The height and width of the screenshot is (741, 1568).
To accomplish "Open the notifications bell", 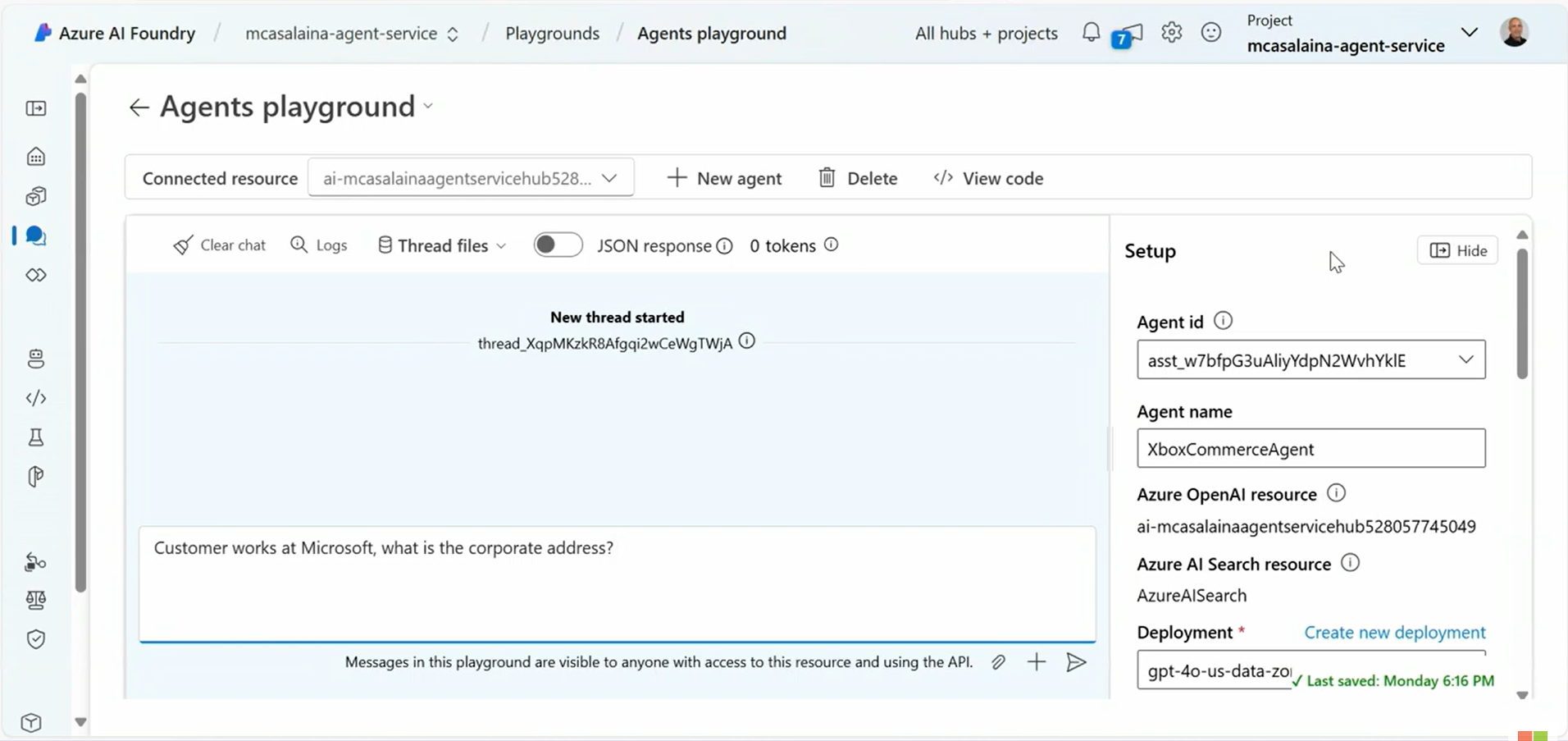I will (1091, 33).
